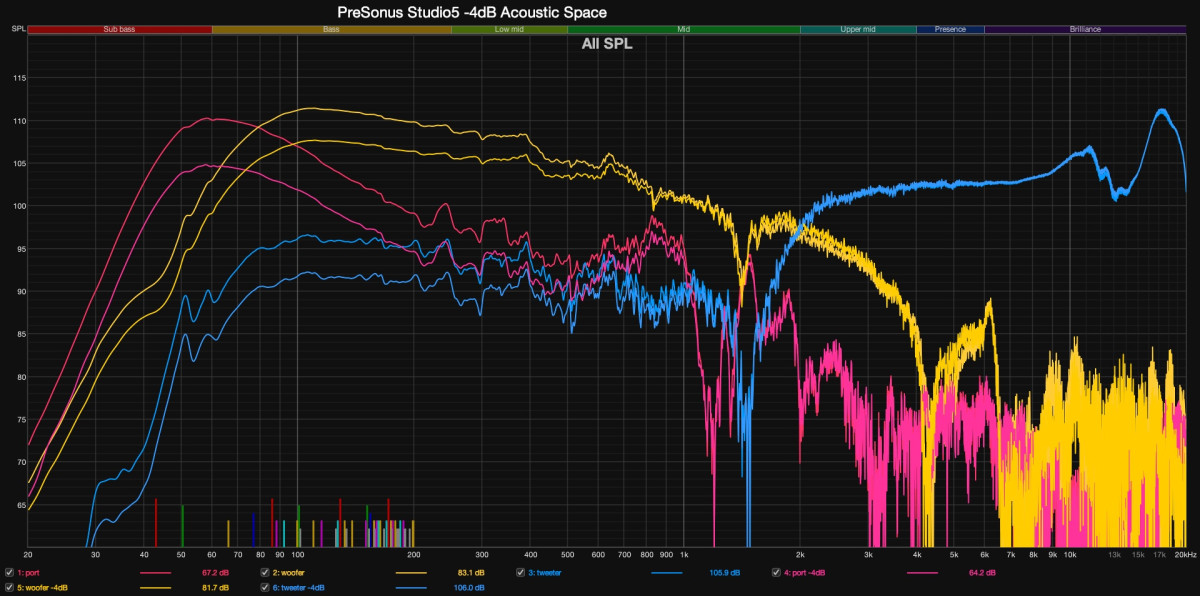
Task: Select the 'Bass' frequency band segment
Action: pyautogui.click(x=332, y=30)
